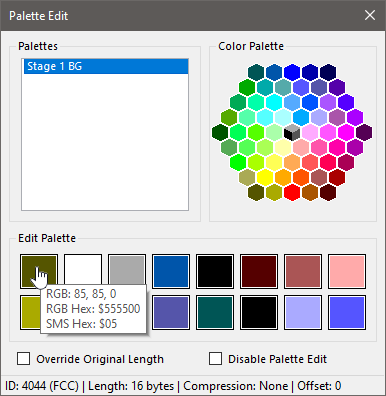This screenshot has height=396, width=386.
Task: Check the Disable Palette Edit box
Action: click(215, 359)
